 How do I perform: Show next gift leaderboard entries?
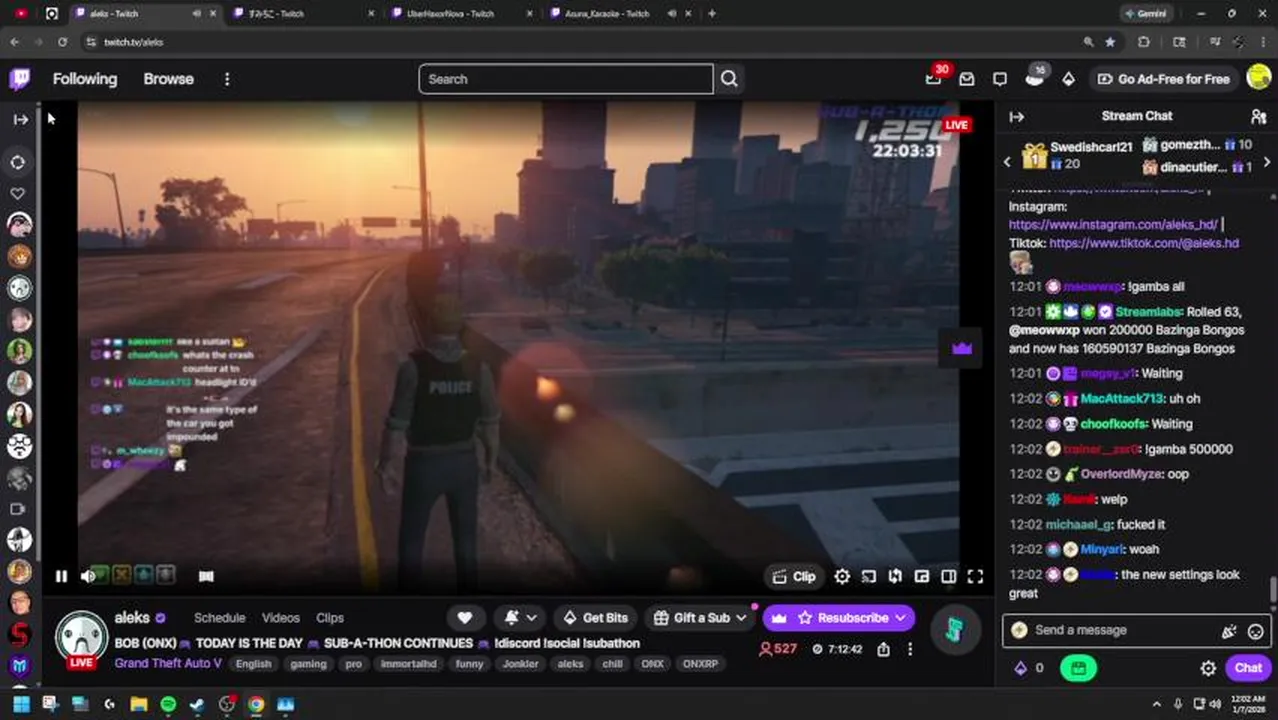[1267, 161]
